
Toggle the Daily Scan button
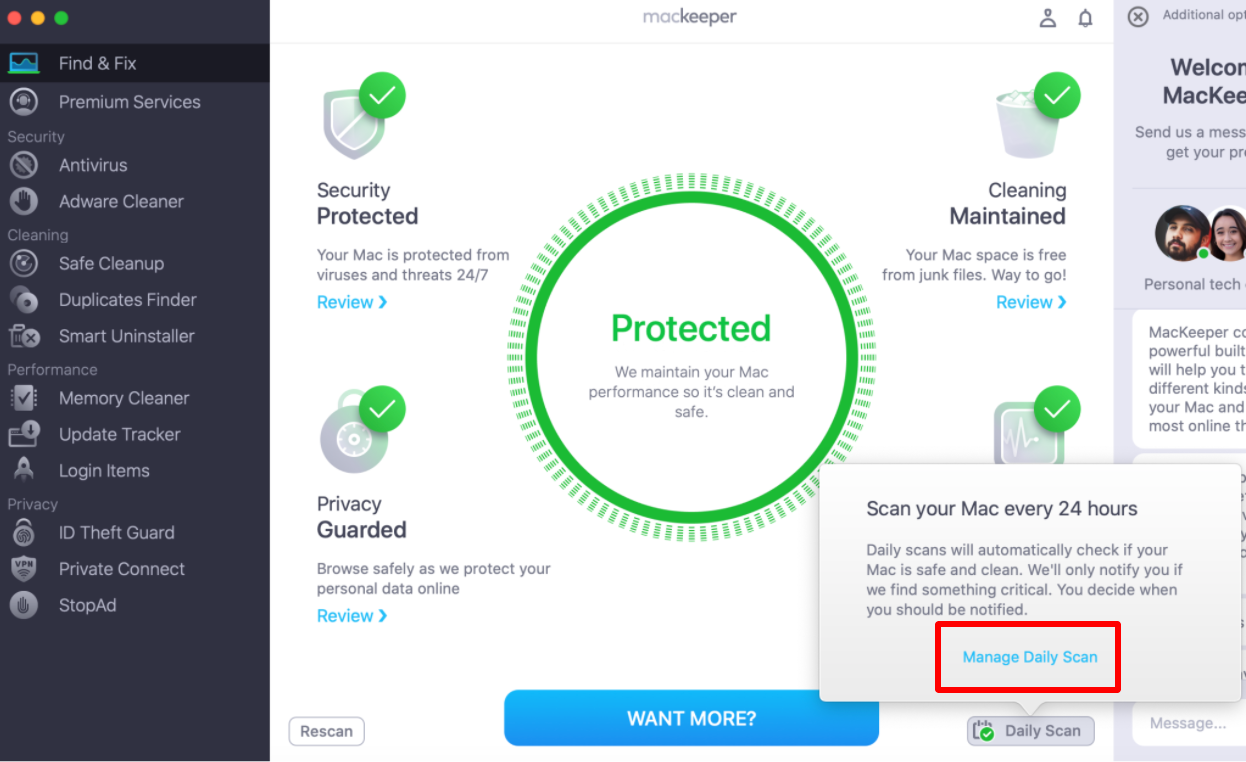[1031, 731]
